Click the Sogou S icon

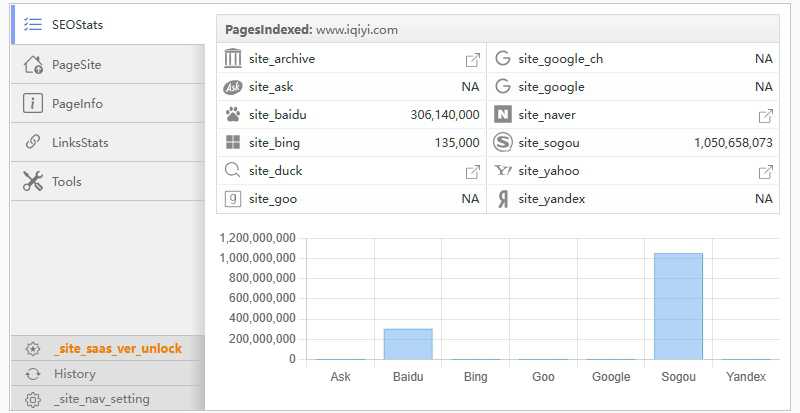(502, 143)
